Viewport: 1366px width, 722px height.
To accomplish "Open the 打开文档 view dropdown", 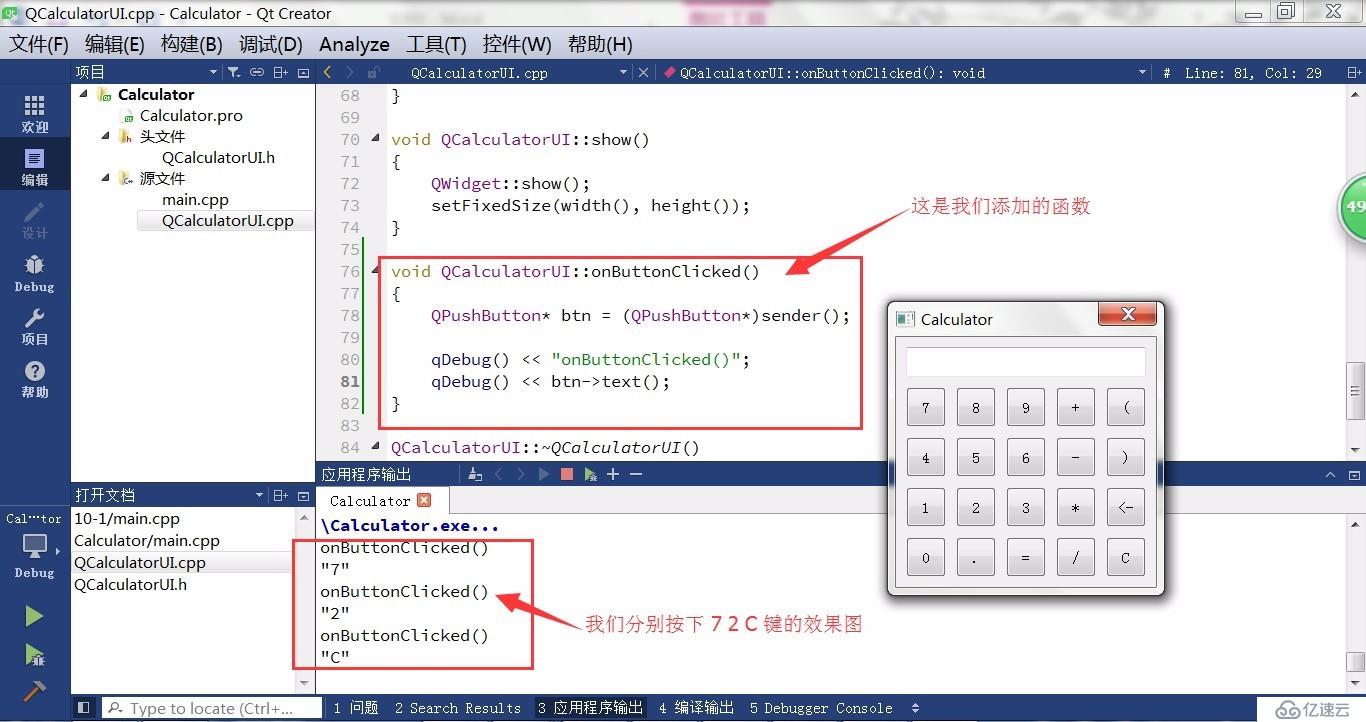I will [259, 495].
